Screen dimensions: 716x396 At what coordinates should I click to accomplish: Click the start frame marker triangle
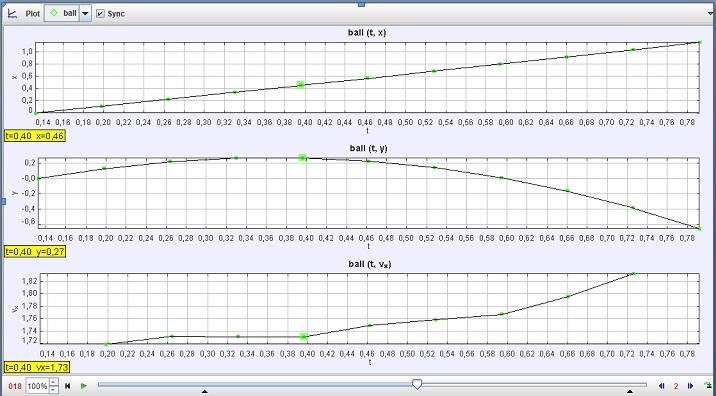coord(205,391)
